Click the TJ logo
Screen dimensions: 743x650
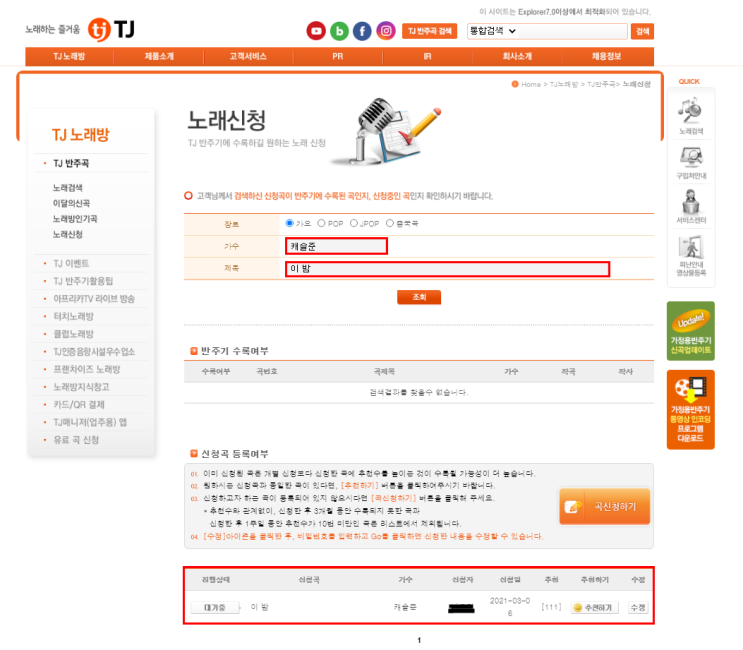tap(111, 29)
